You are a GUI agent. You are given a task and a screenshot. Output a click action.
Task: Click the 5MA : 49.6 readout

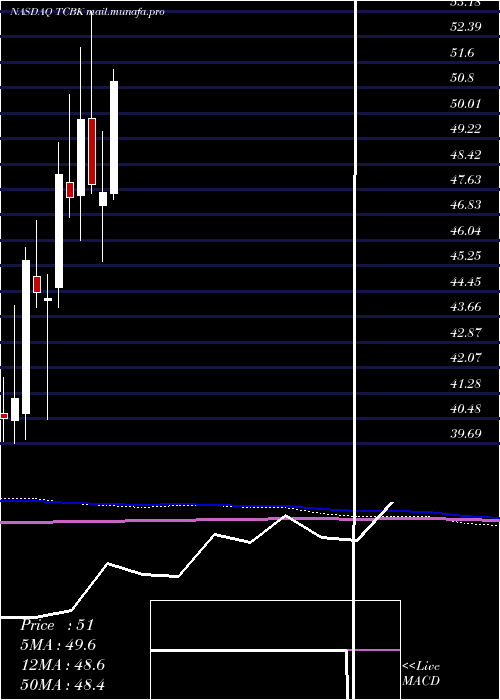tap(58, 645)
